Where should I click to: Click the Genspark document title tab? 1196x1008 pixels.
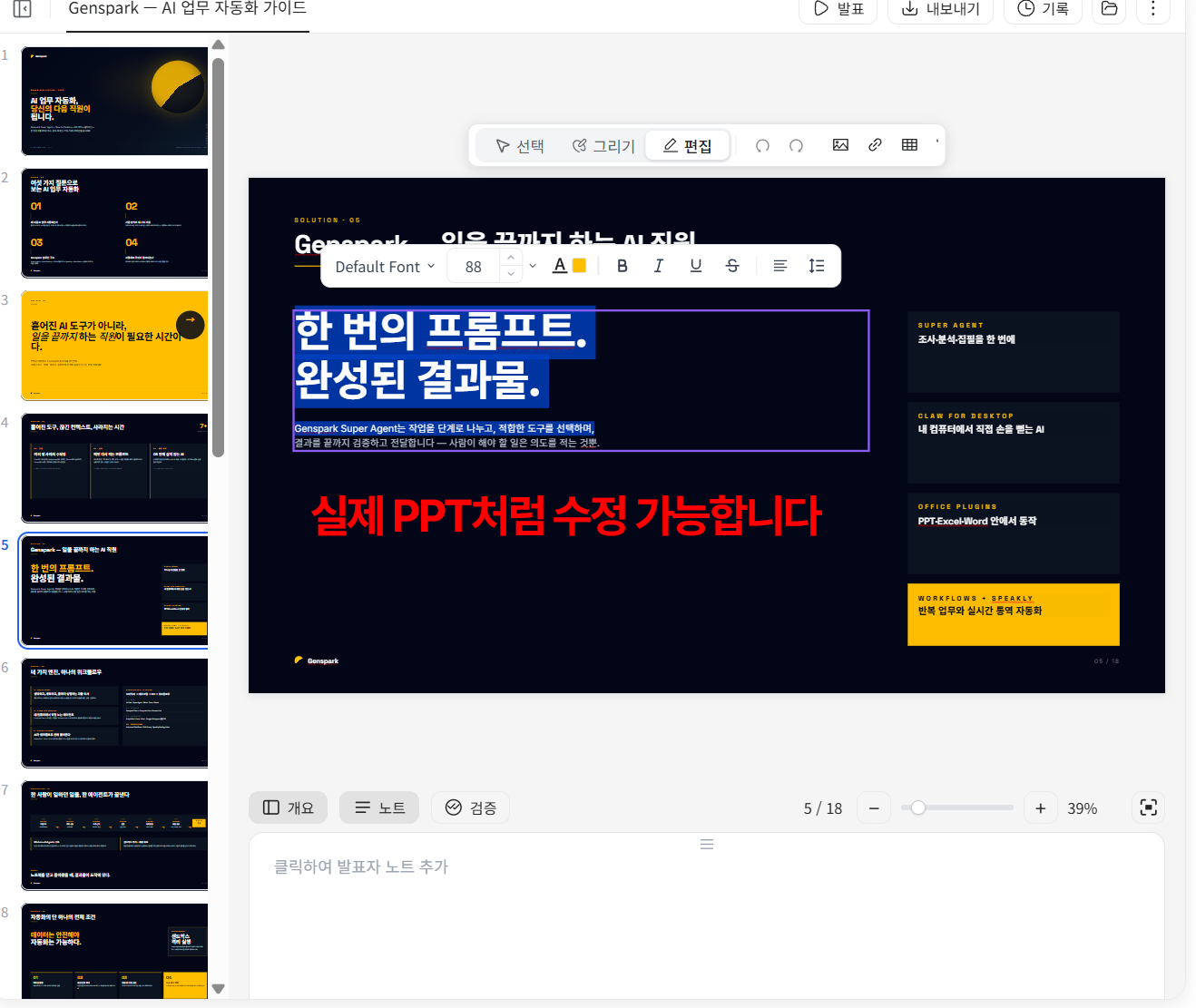pos(188,9)
